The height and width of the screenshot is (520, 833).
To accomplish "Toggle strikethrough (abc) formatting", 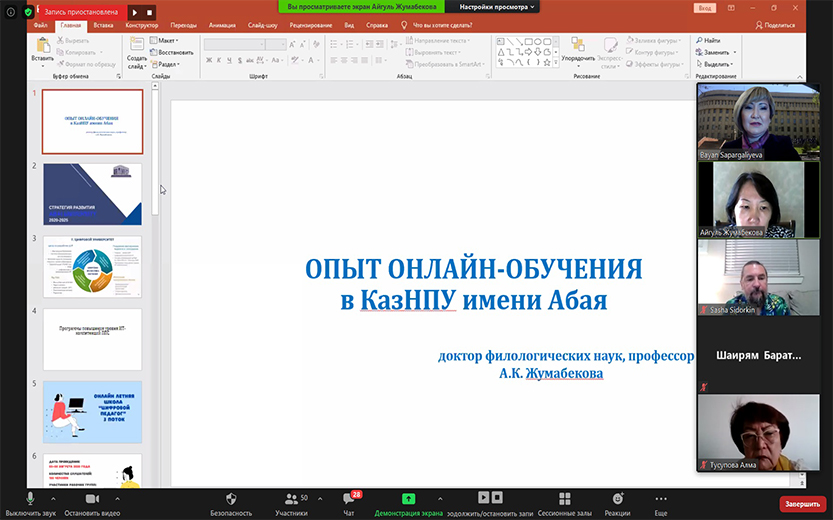I will 250,61.
